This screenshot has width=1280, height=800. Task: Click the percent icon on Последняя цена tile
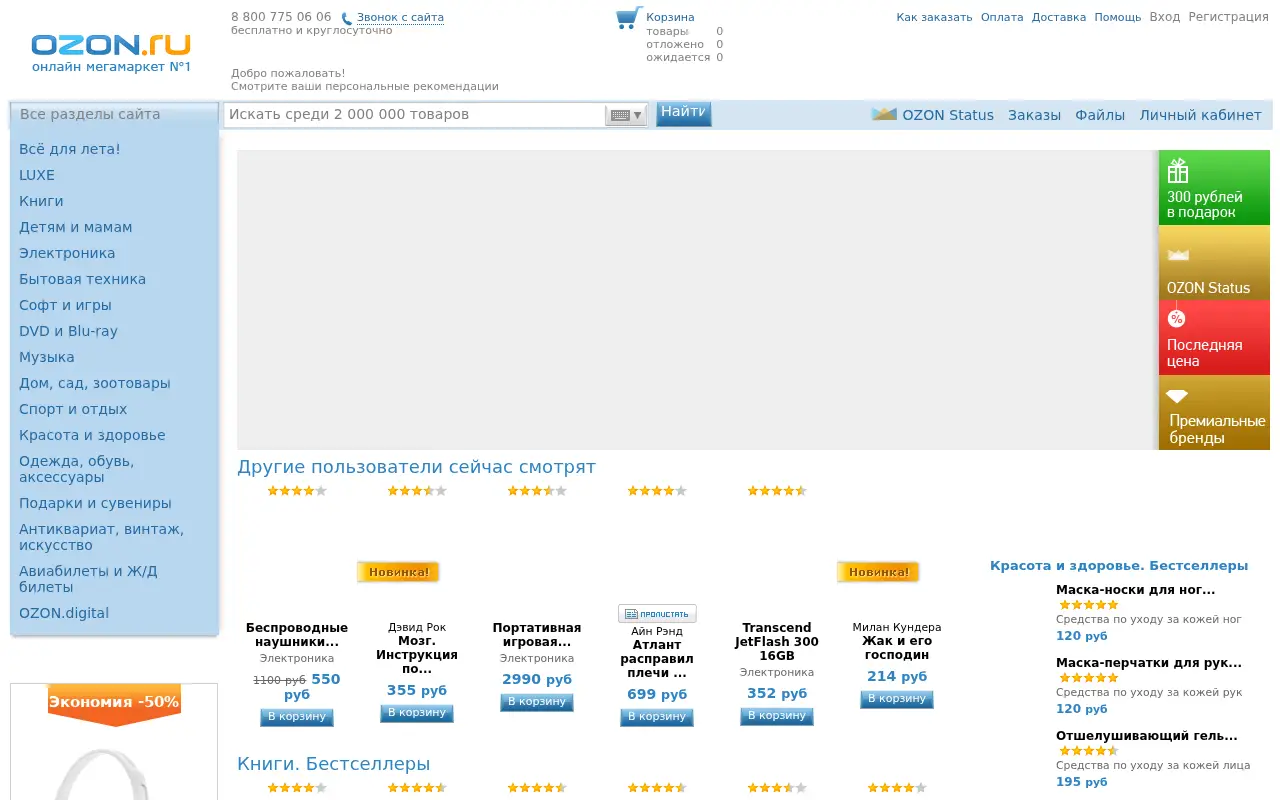(x=1176, y=318)
